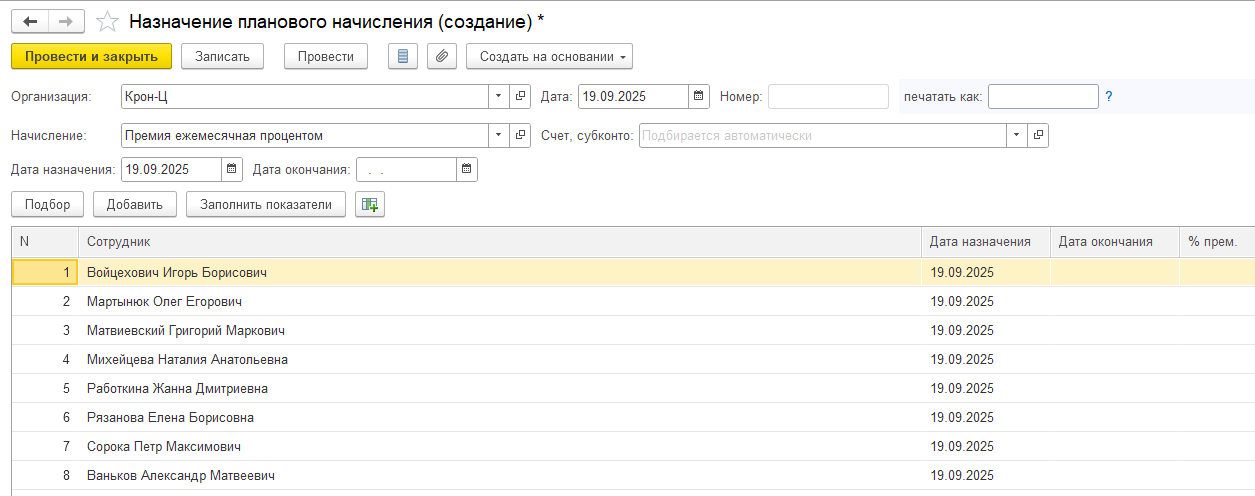Viewport: 1255px width, 496px height.
Task: Click the help question mark near печатать как
Action: pyautogui.click(x=1108, y=97)
